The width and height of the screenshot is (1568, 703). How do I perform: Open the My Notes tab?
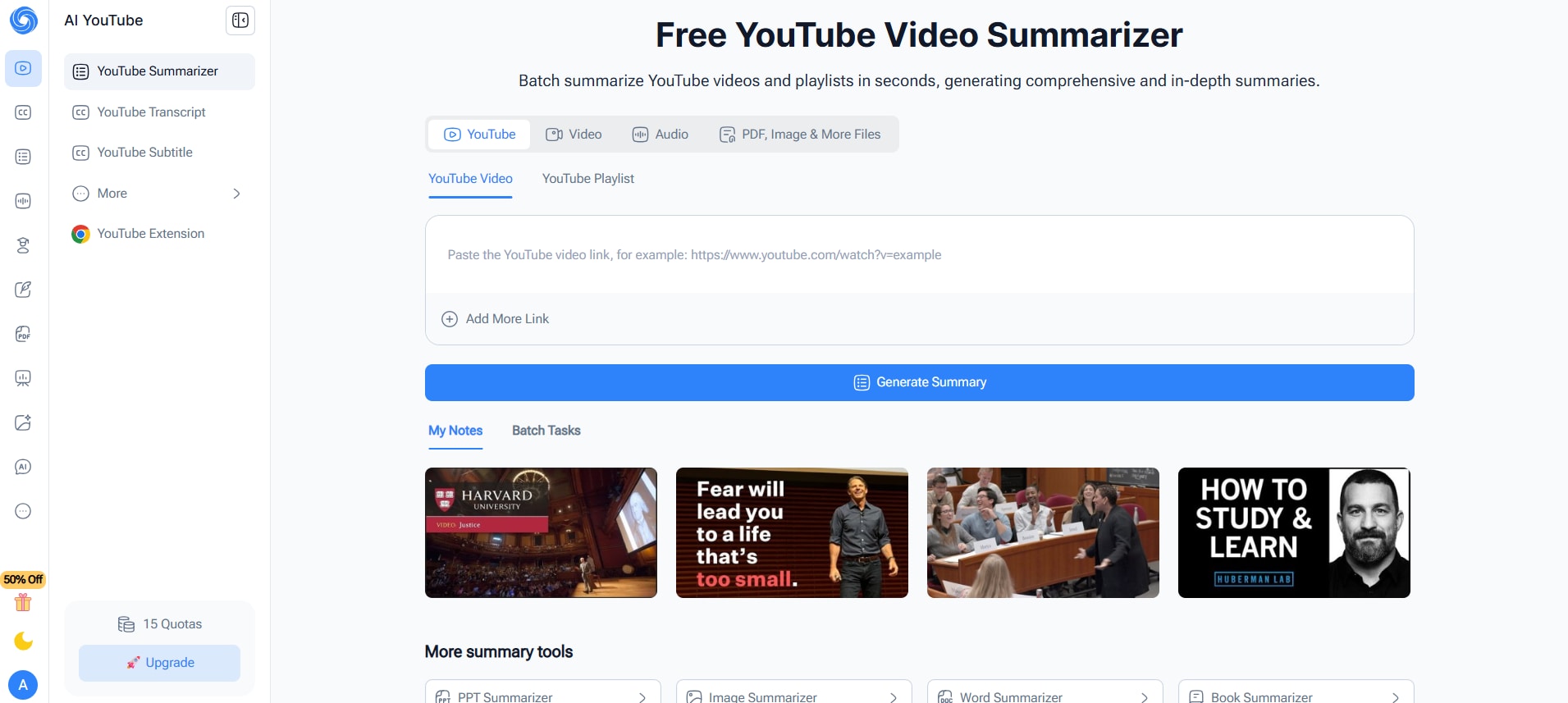(455, 431)
